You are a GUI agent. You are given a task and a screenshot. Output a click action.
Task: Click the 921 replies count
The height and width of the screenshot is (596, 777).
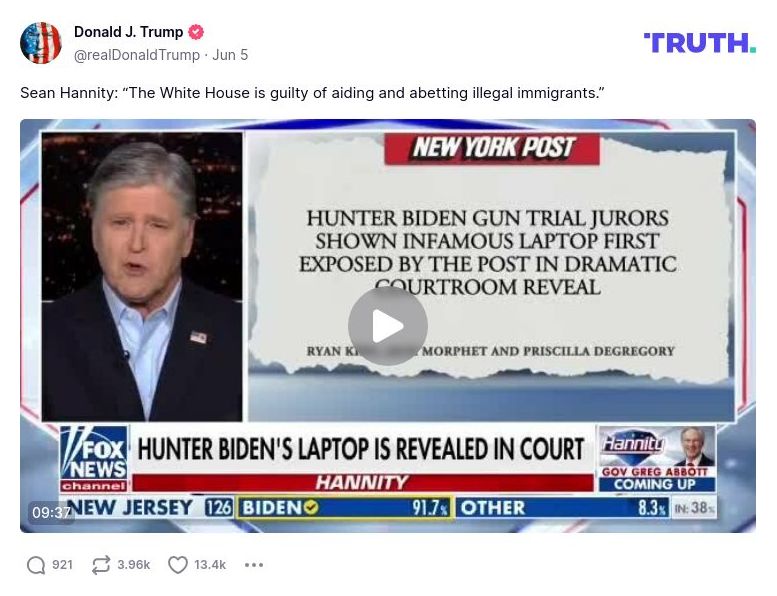click(62, 565)
